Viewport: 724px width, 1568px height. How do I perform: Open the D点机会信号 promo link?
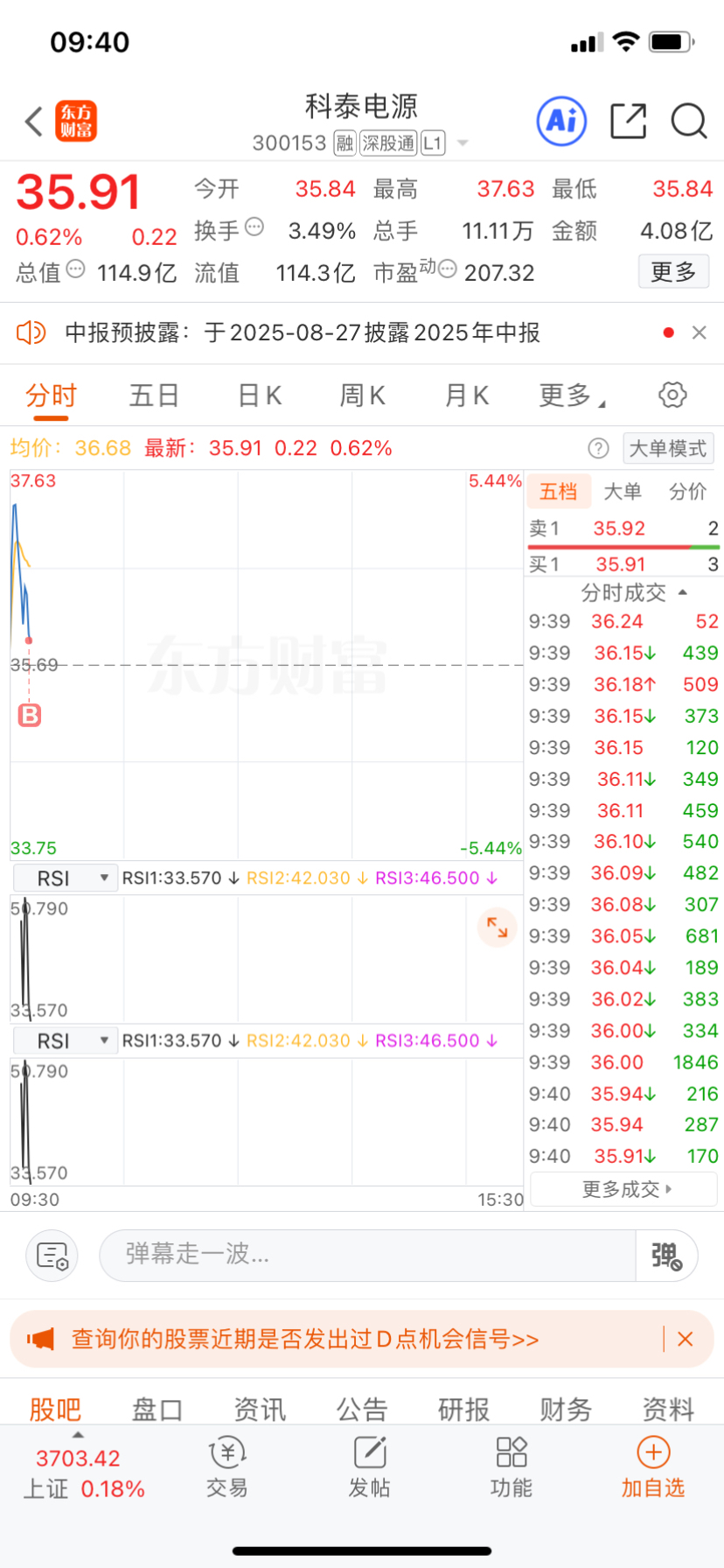(x=305, y=1339)
